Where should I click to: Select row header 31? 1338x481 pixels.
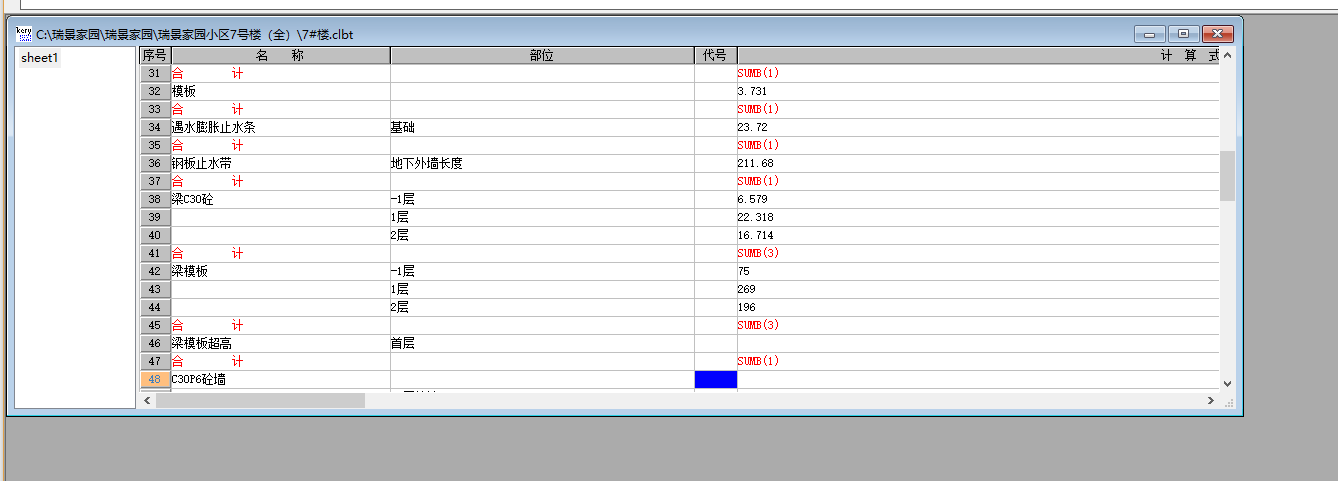pyautogui.click(x=155, y=74)
